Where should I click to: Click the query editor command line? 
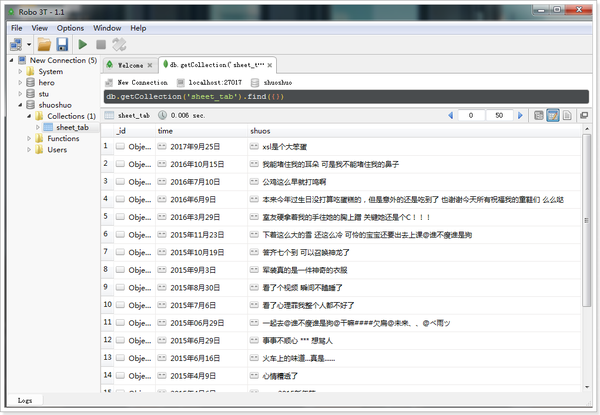click(x=346, y=97)
